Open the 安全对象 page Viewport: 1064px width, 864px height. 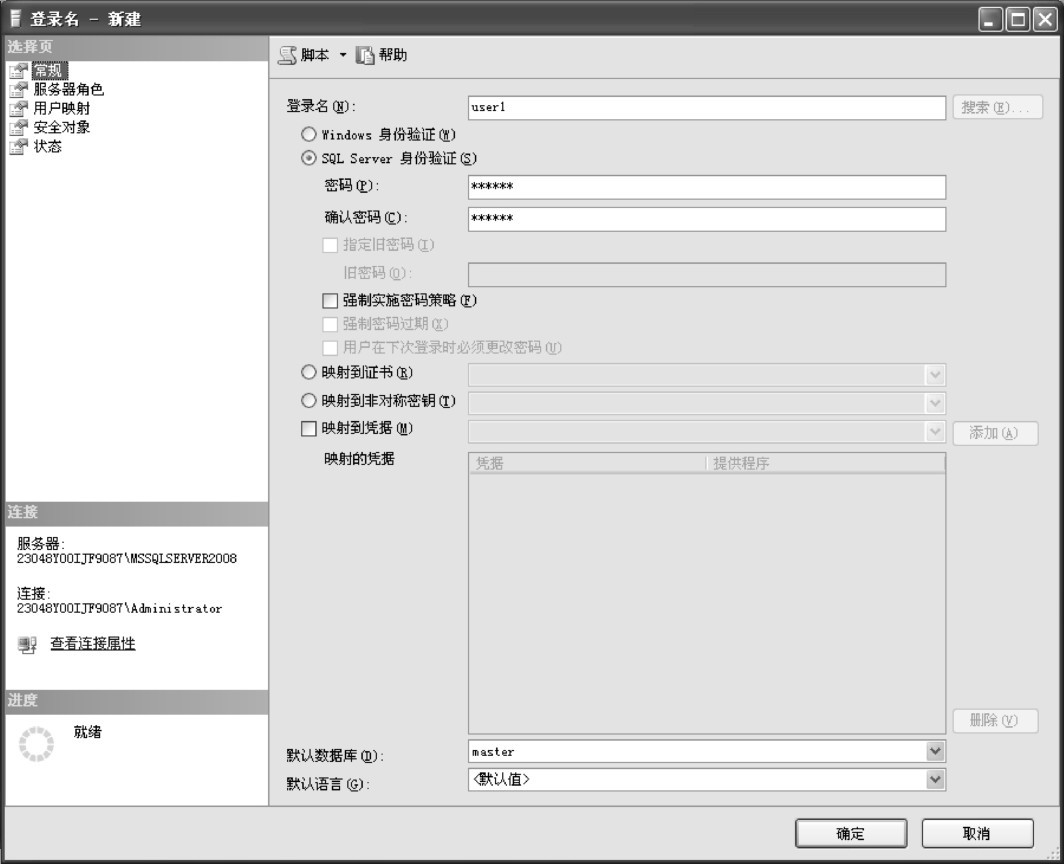(62, 128)
